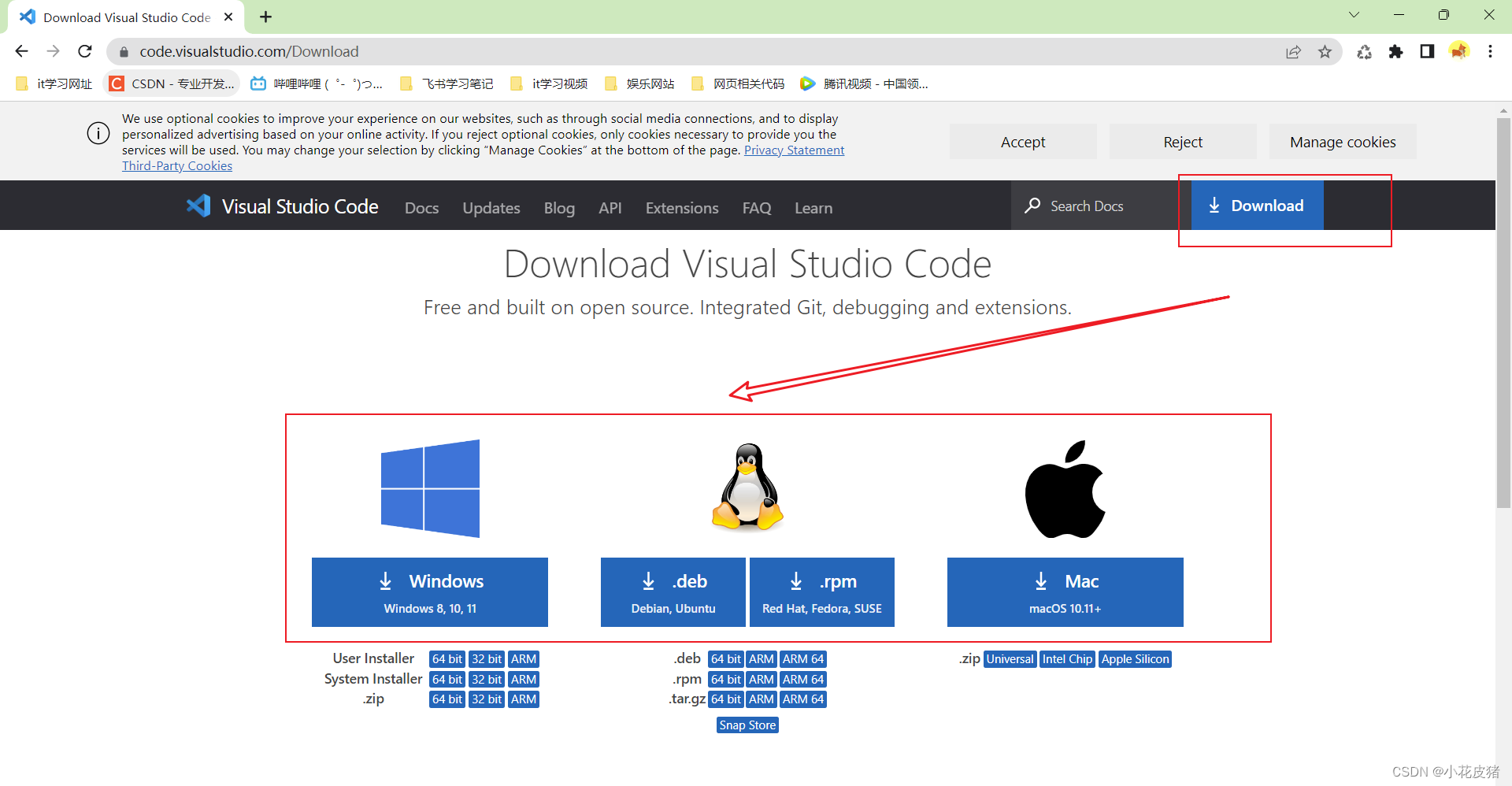Click the Apple logo image
Viewport: 1512px width, 786px height.
click(1065, 489)
